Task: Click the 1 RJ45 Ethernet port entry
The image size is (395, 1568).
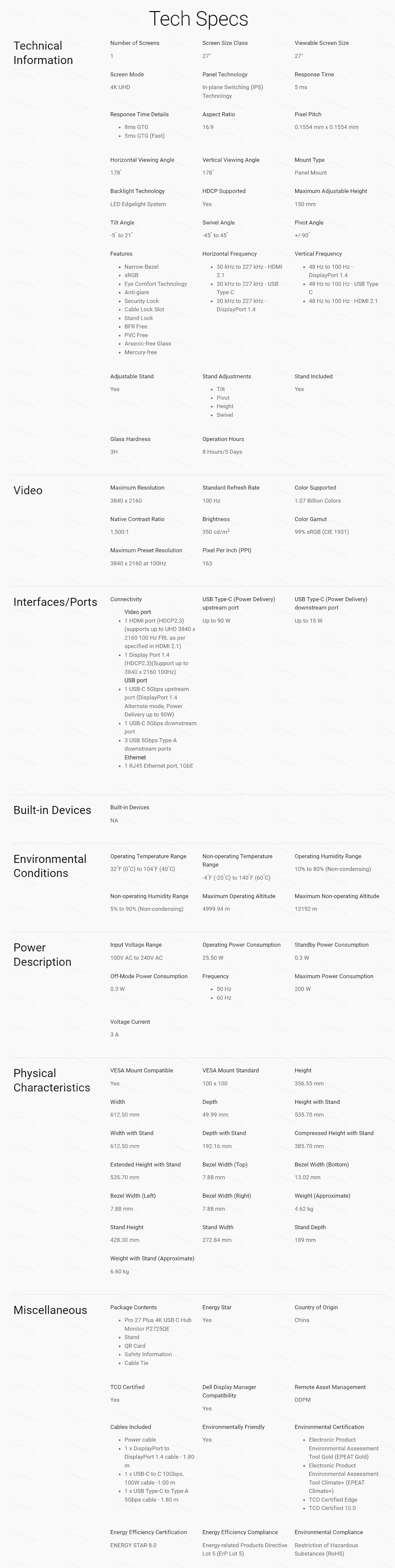Action: tap(159, 766)
